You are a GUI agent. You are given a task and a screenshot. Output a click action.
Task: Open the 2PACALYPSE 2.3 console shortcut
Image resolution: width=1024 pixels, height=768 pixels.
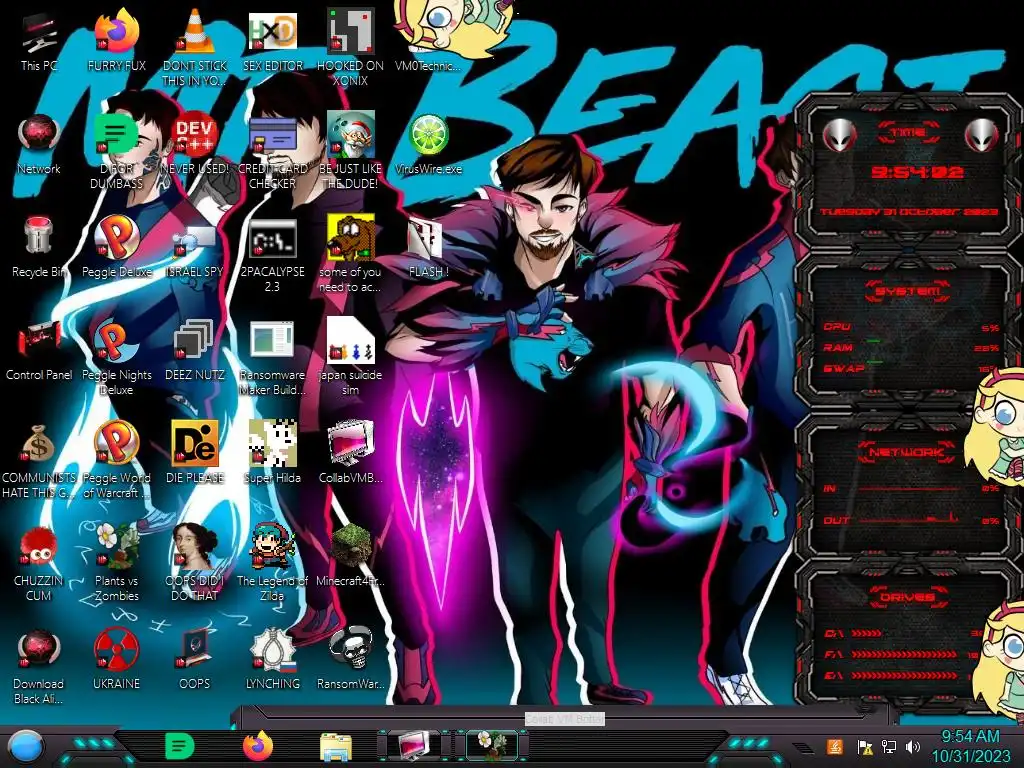(272, 238)
